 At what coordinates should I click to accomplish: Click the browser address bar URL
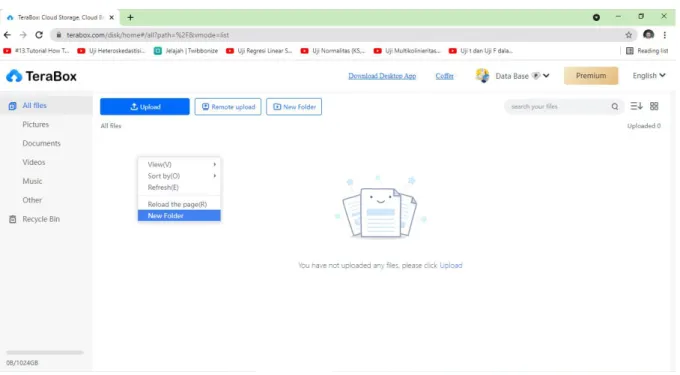[148, 35]
